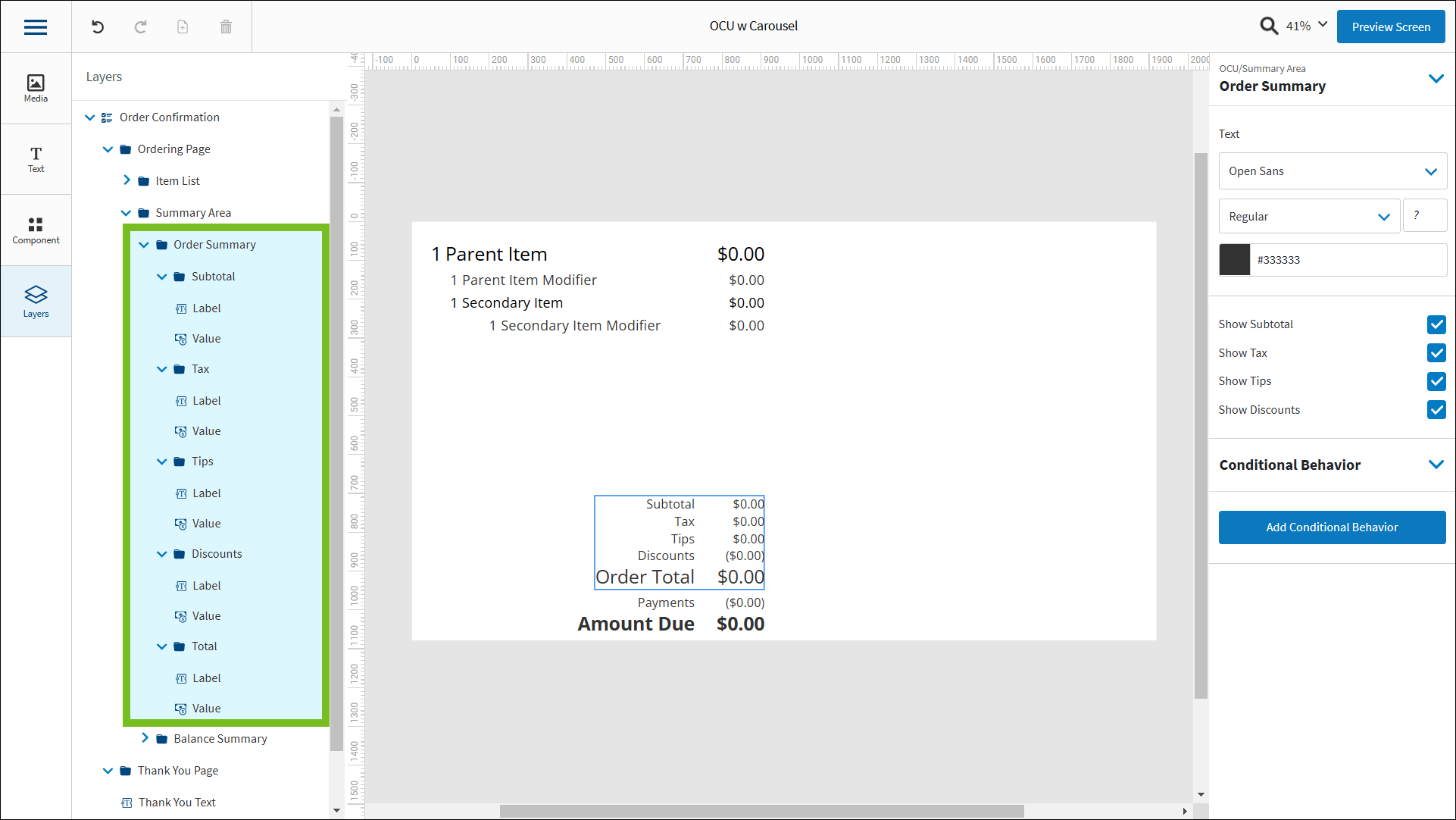Screen dimensions: 1456x820
Task: Select the Media panel icon
Action: click(35, 87)
